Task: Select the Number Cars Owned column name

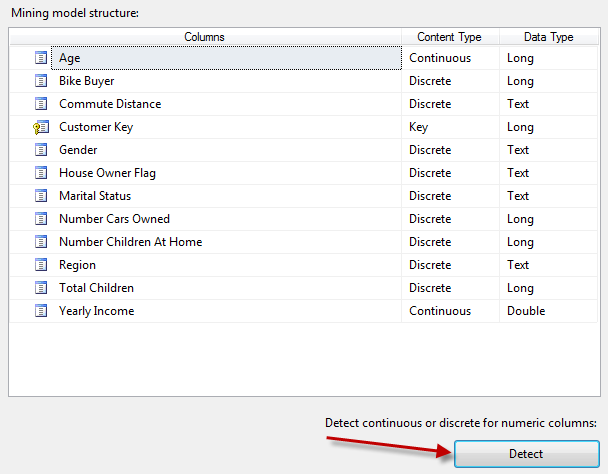Action: coord(114,219)
